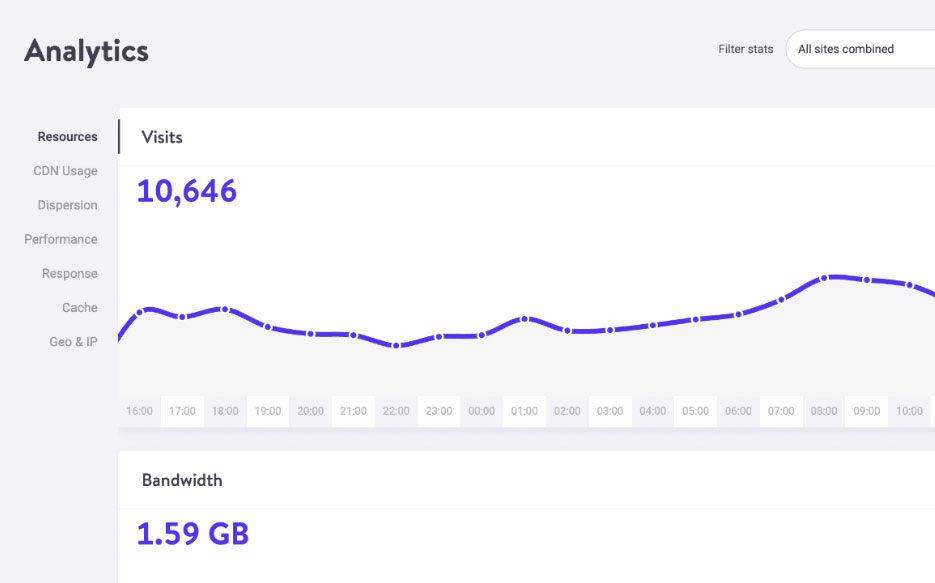Click the 18:00 time axis label
Viewport: 935px width, 583px height.
point(225,411)
